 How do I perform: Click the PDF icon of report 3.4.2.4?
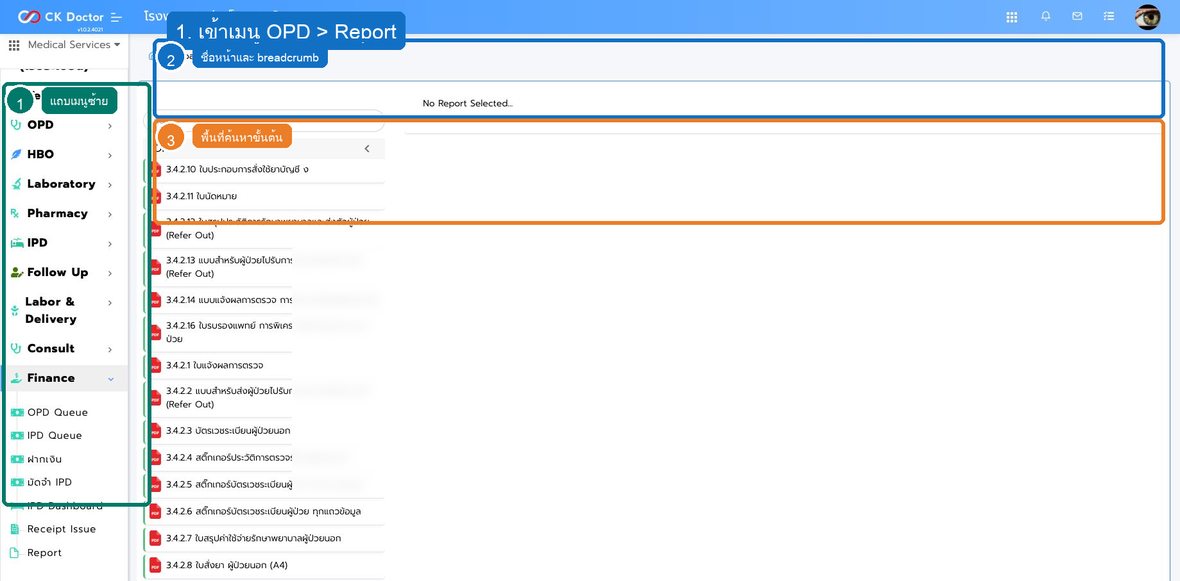(x=156, y=458)
